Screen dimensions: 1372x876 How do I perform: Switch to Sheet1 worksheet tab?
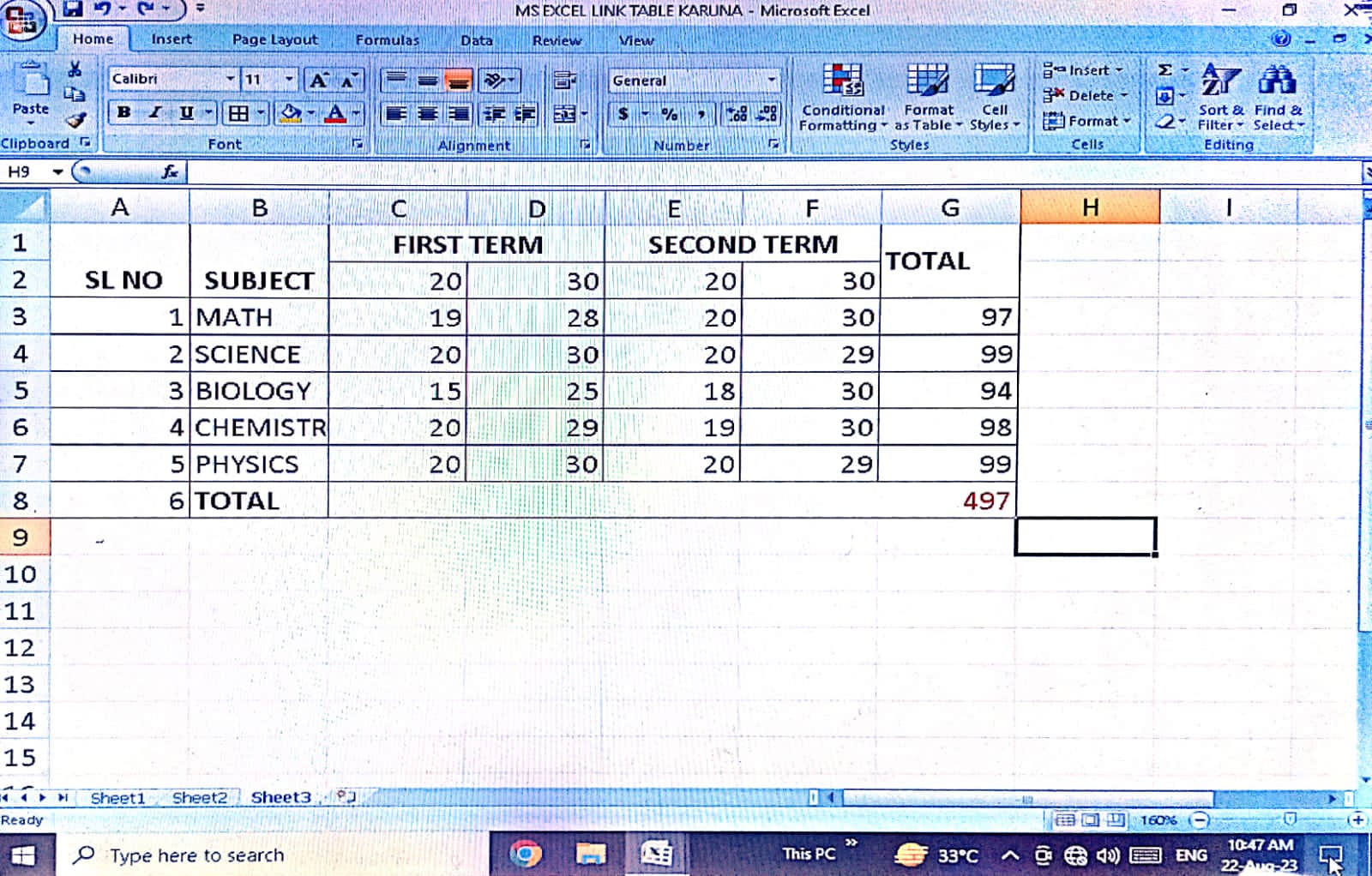pos(117,798)
